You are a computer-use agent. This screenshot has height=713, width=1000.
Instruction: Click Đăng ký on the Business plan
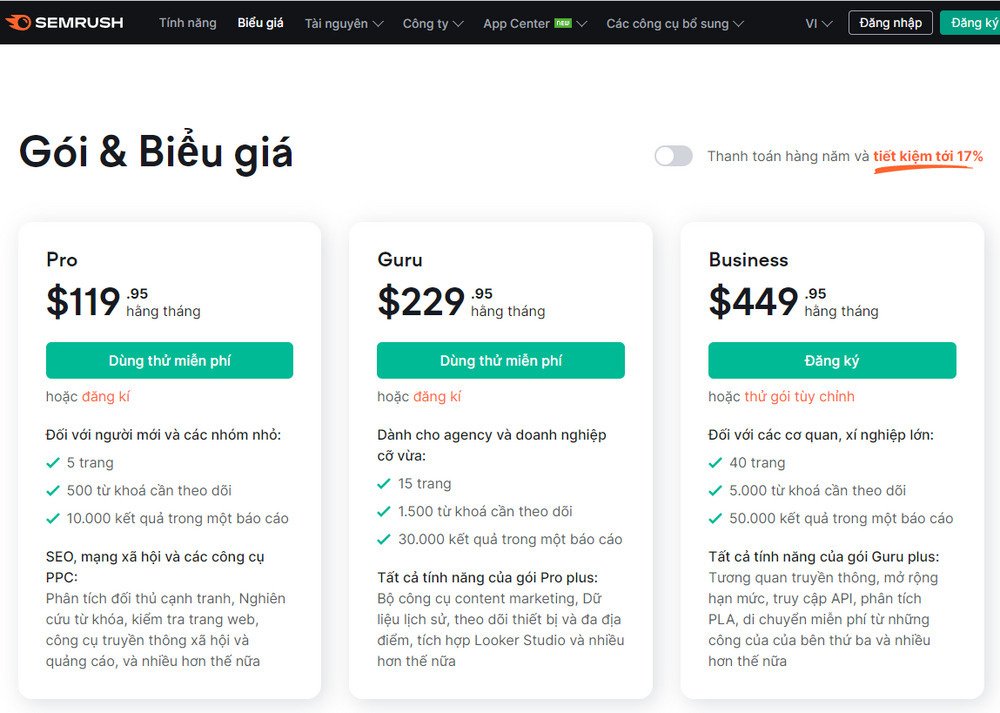(x=831, y=360)
